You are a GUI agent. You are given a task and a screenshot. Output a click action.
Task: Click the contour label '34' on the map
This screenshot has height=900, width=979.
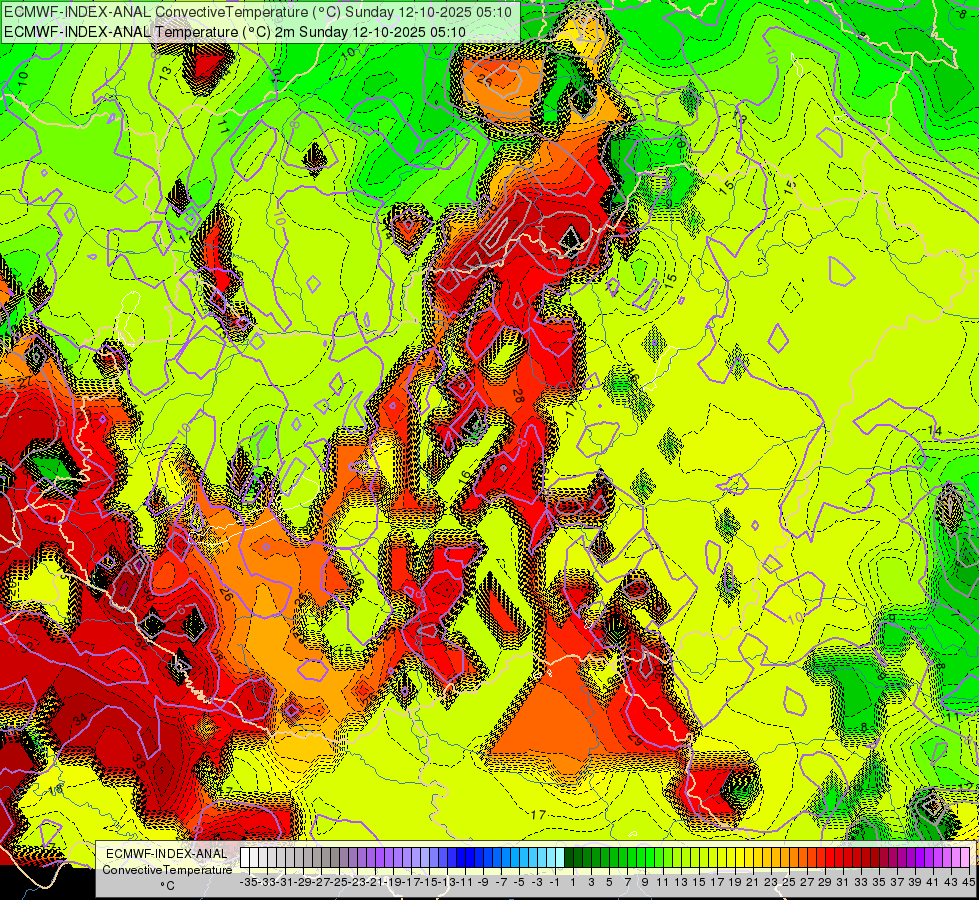point(81,718)
